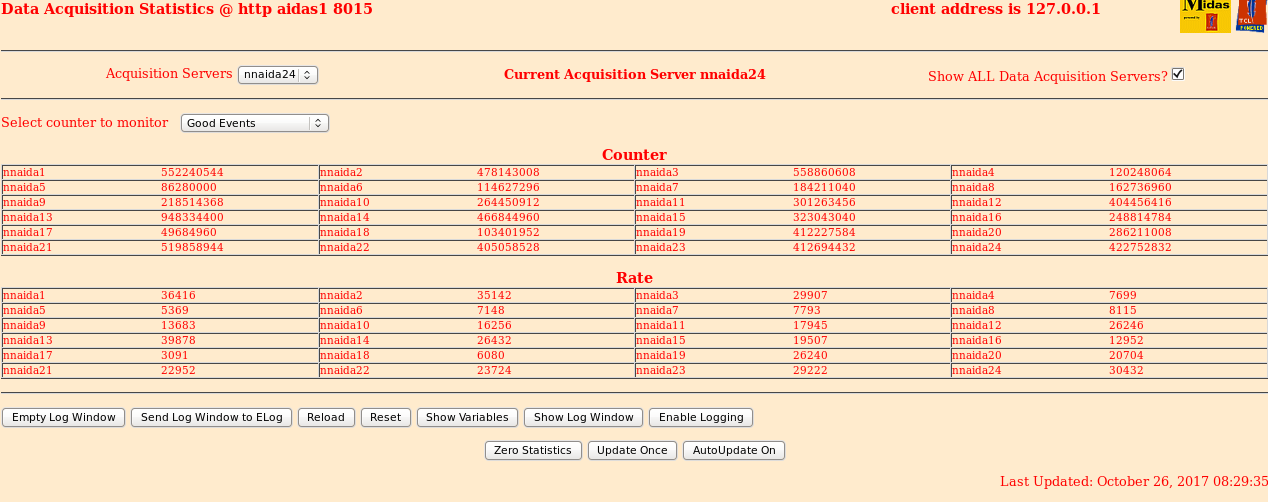1268x502 pixels.
Task: Select counter value 264450912
Action: (508, 202)
